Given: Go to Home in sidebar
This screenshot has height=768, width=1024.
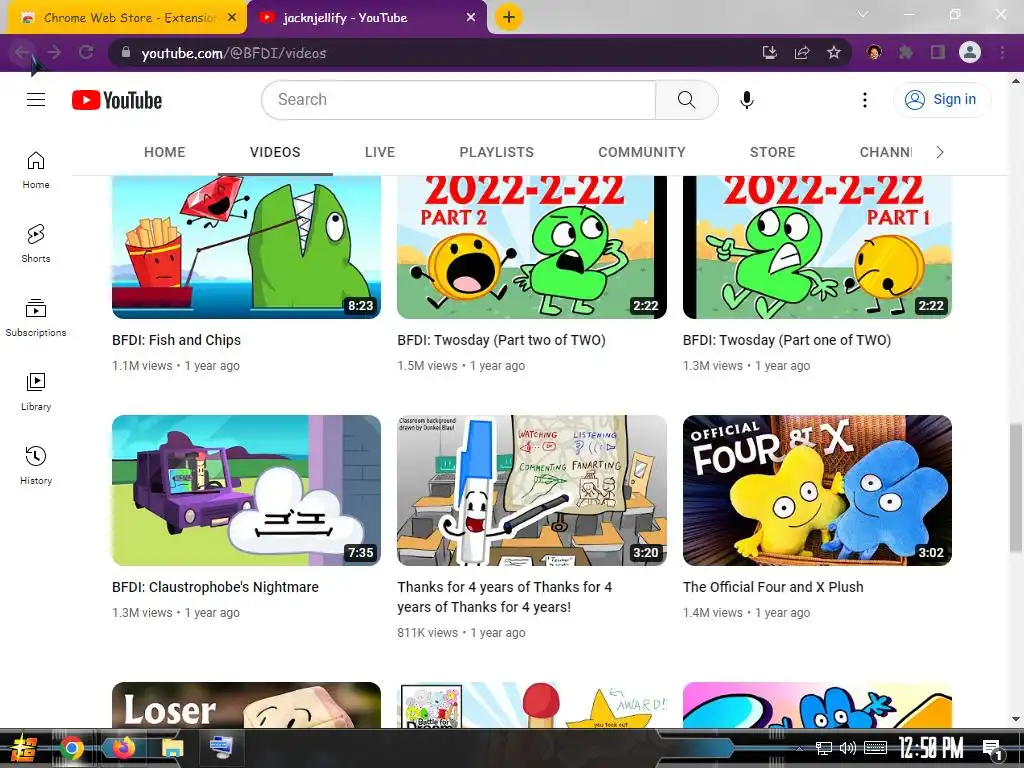Looking at the screenshot, I should [36, 170].
